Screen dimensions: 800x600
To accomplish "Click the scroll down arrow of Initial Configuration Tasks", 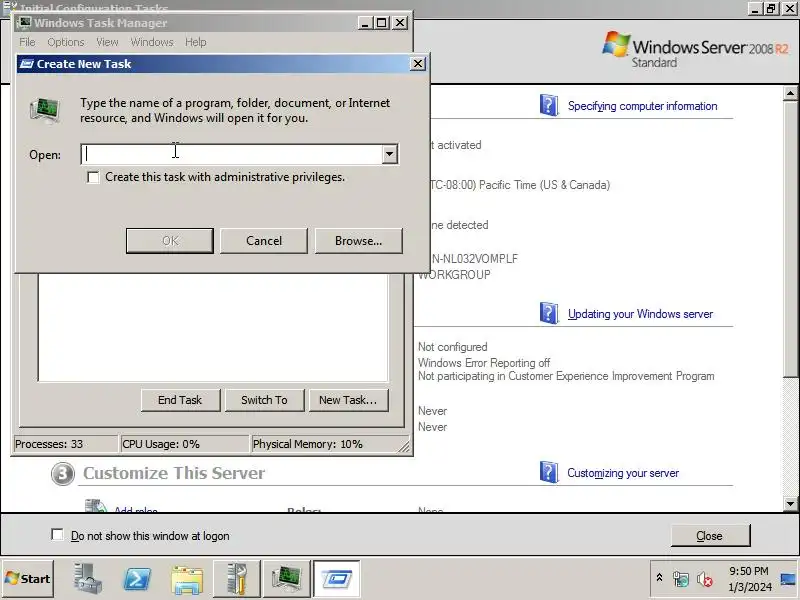I will tap(790, 504).
